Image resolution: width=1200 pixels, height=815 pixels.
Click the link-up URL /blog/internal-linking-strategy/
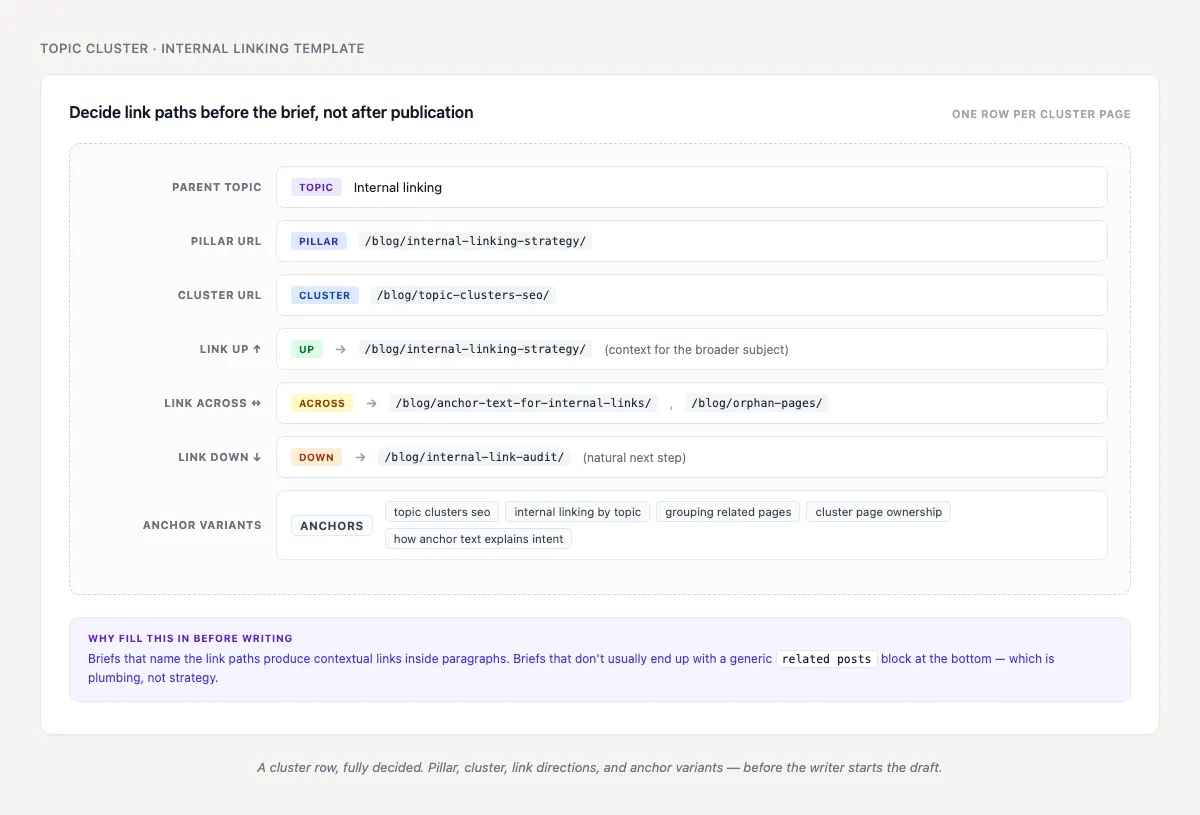(475, 349)
